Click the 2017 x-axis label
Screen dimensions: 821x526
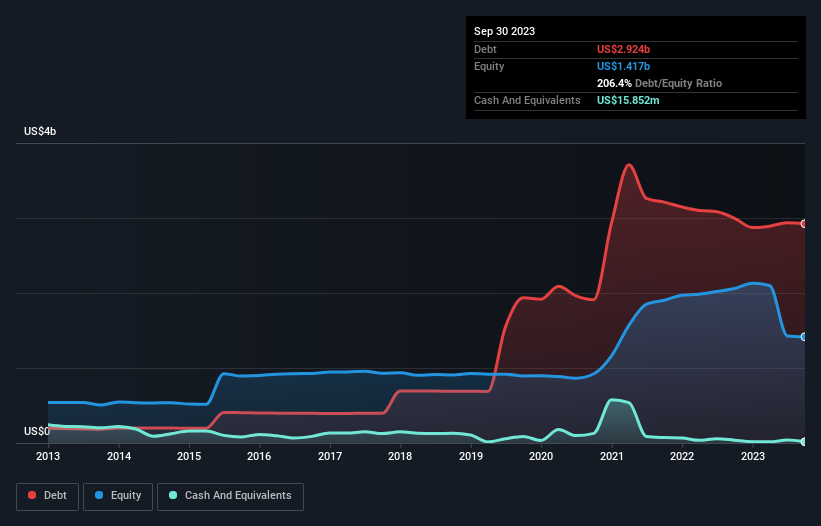(330, 456)
